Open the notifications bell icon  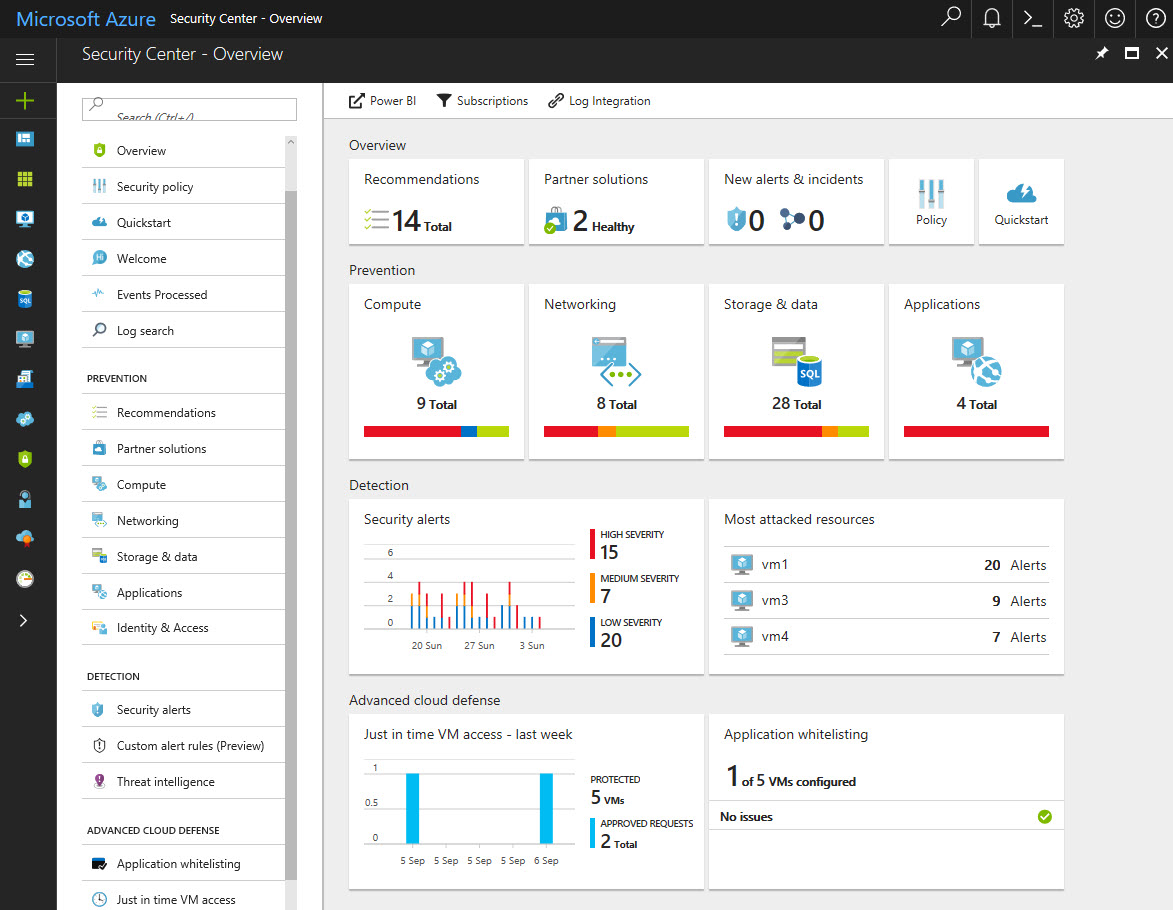[x=991, y=18]
